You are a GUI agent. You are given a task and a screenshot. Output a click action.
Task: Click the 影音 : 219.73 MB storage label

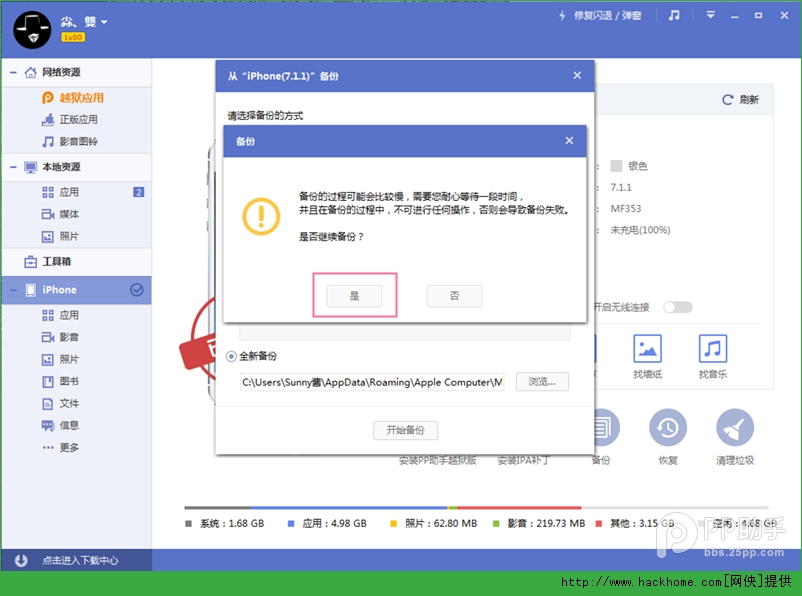point(546,523)
